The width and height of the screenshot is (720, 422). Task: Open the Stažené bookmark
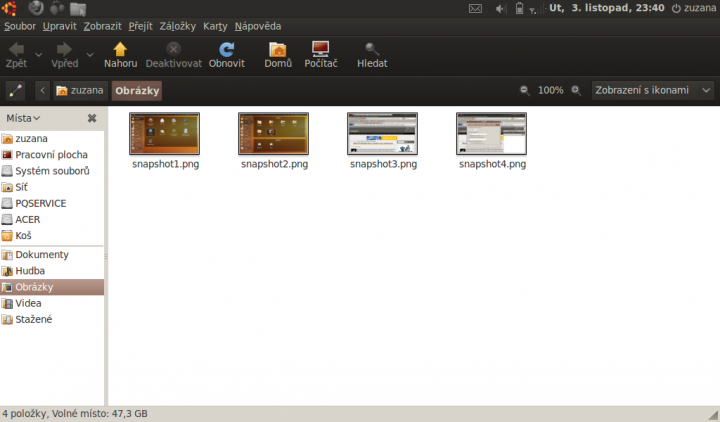pos(52,319)
